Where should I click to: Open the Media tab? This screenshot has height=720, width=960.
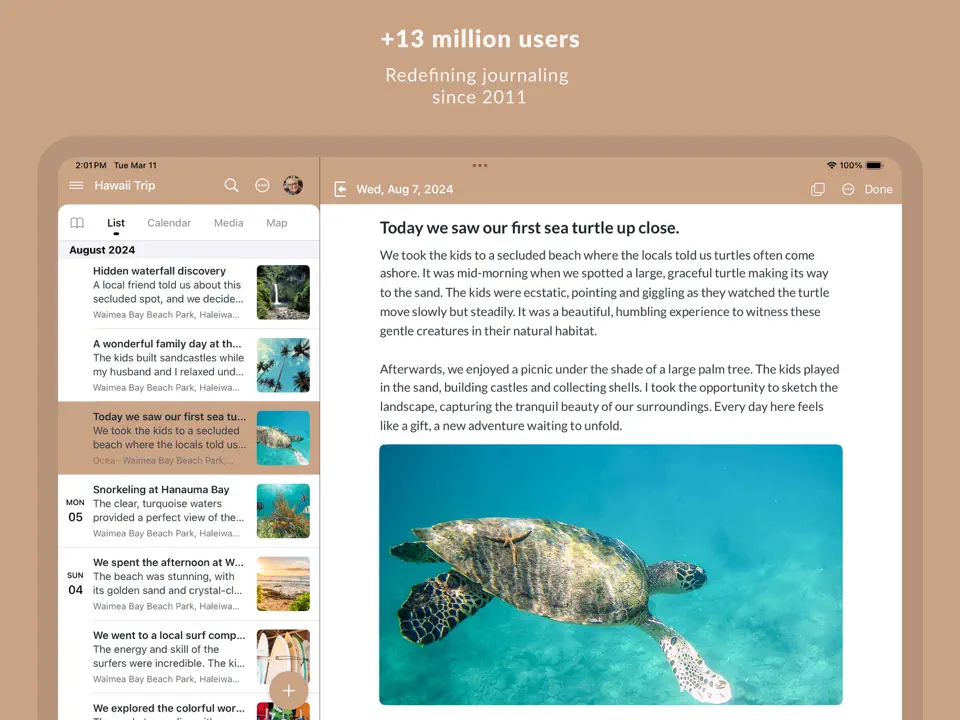(228, 223)
